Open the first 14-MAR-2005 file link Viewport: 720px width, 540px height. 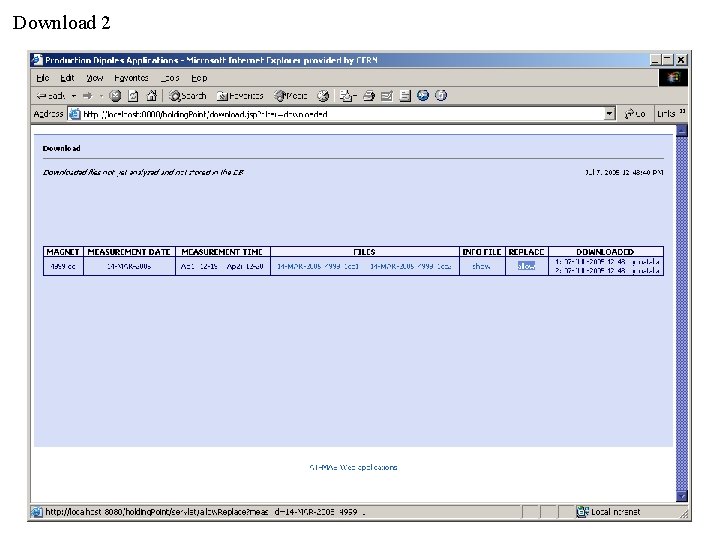point(317,266)
